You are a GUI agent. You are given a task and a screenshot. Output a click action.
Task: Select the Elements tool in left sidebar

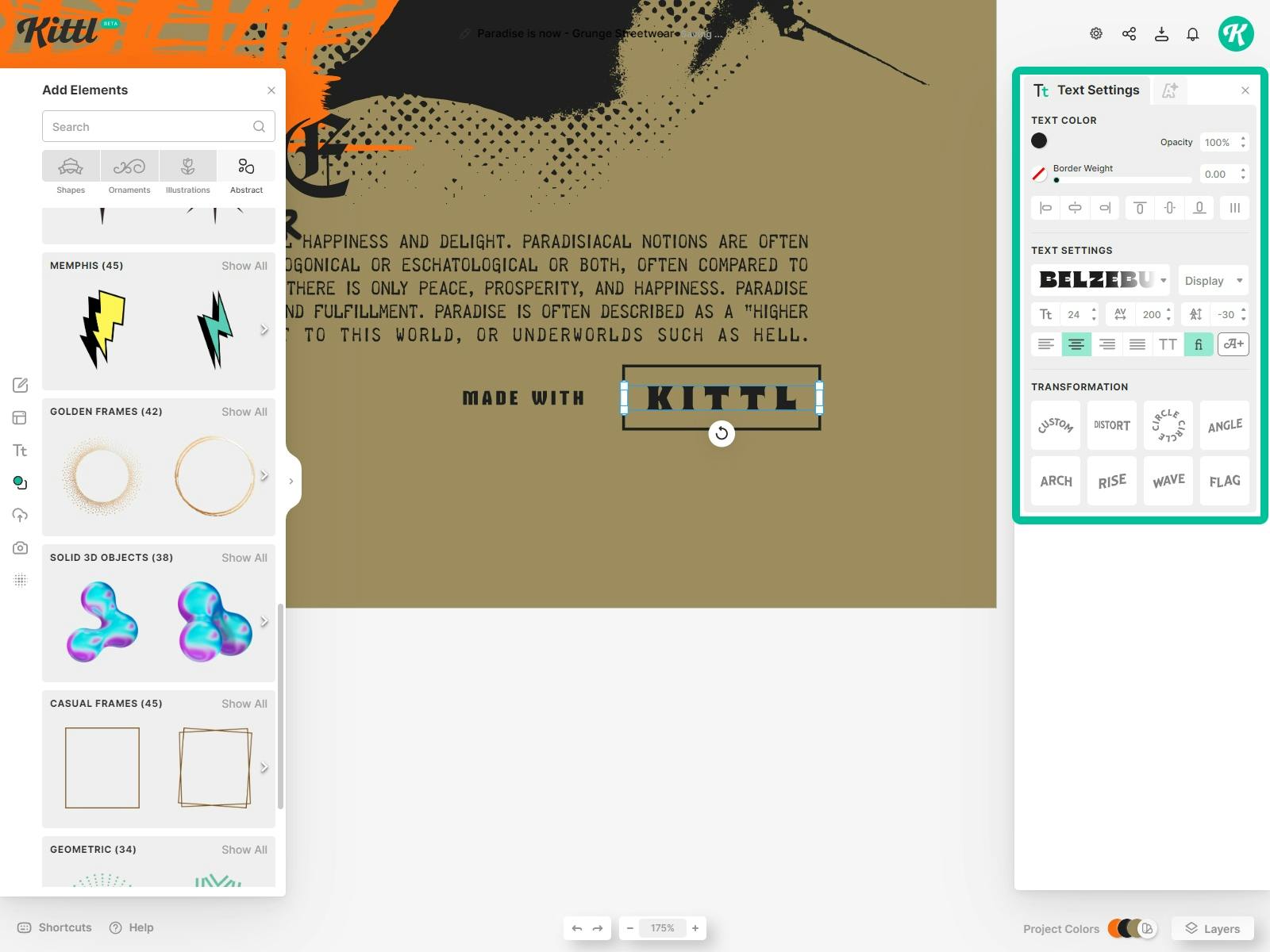20,482
